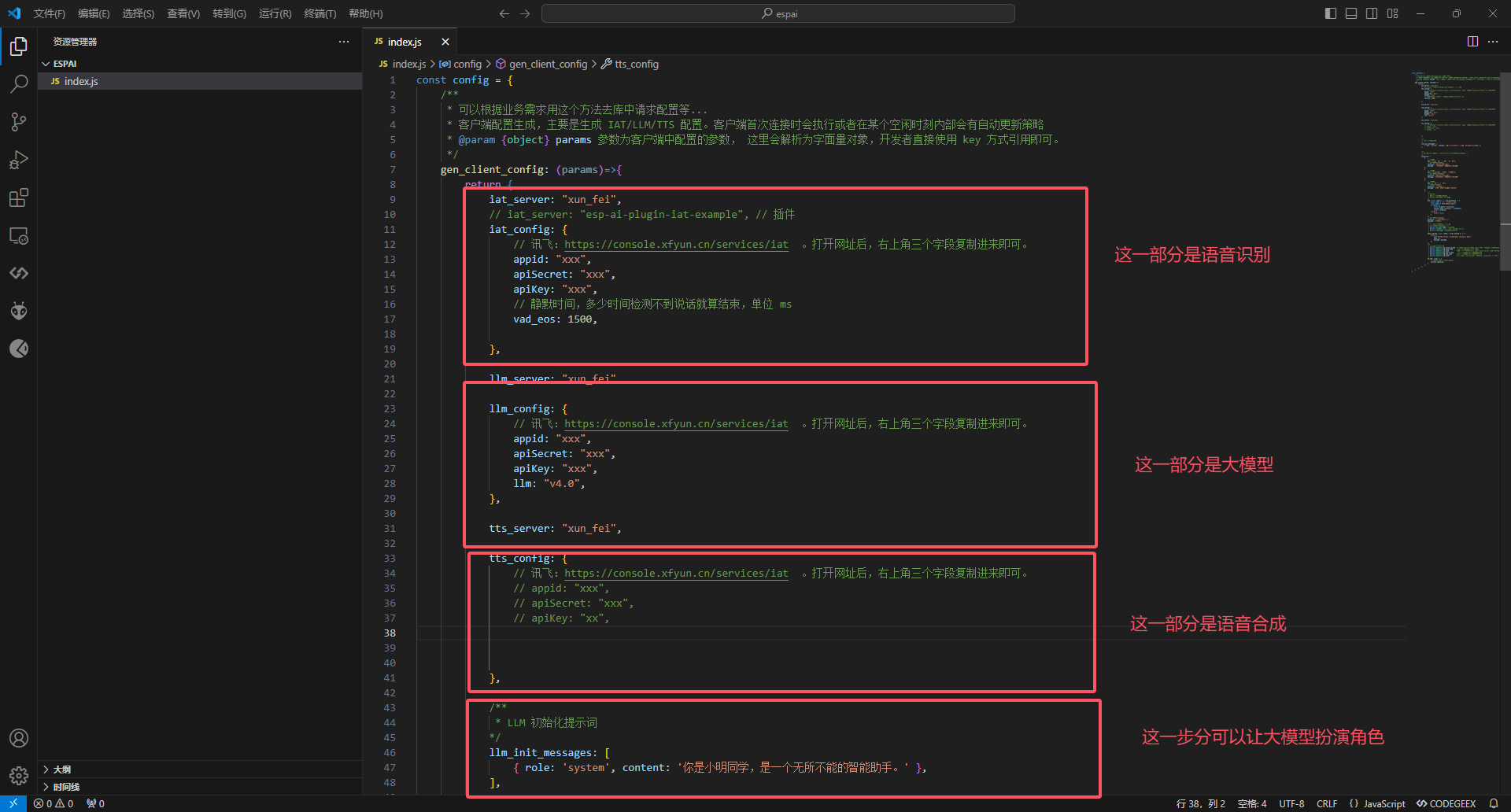
Task: Click the xfyun console link on line 12
Action: (x=675, y=245)
